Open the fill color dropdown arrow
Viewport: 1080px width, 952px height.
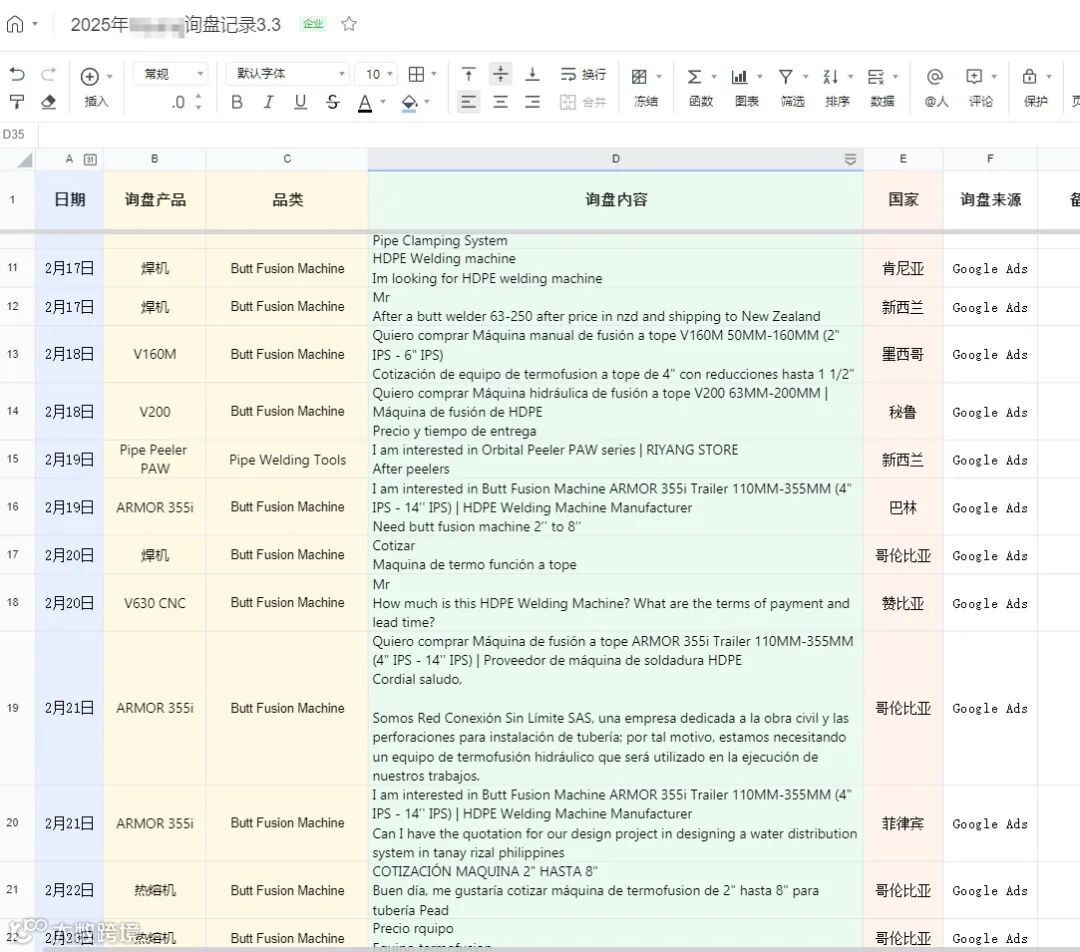[x=427, y=102]
